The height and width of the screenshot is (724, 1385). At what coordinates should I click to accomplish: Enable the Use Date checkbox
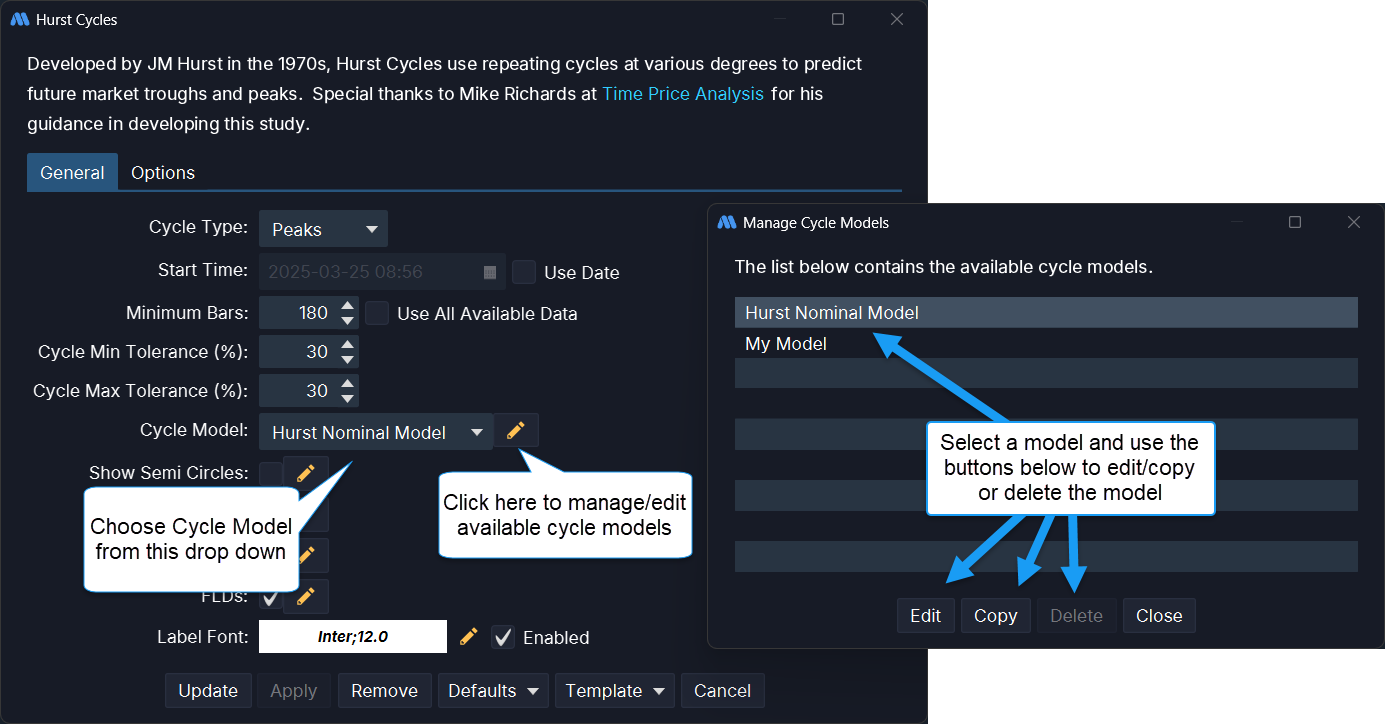click(524, 272)
